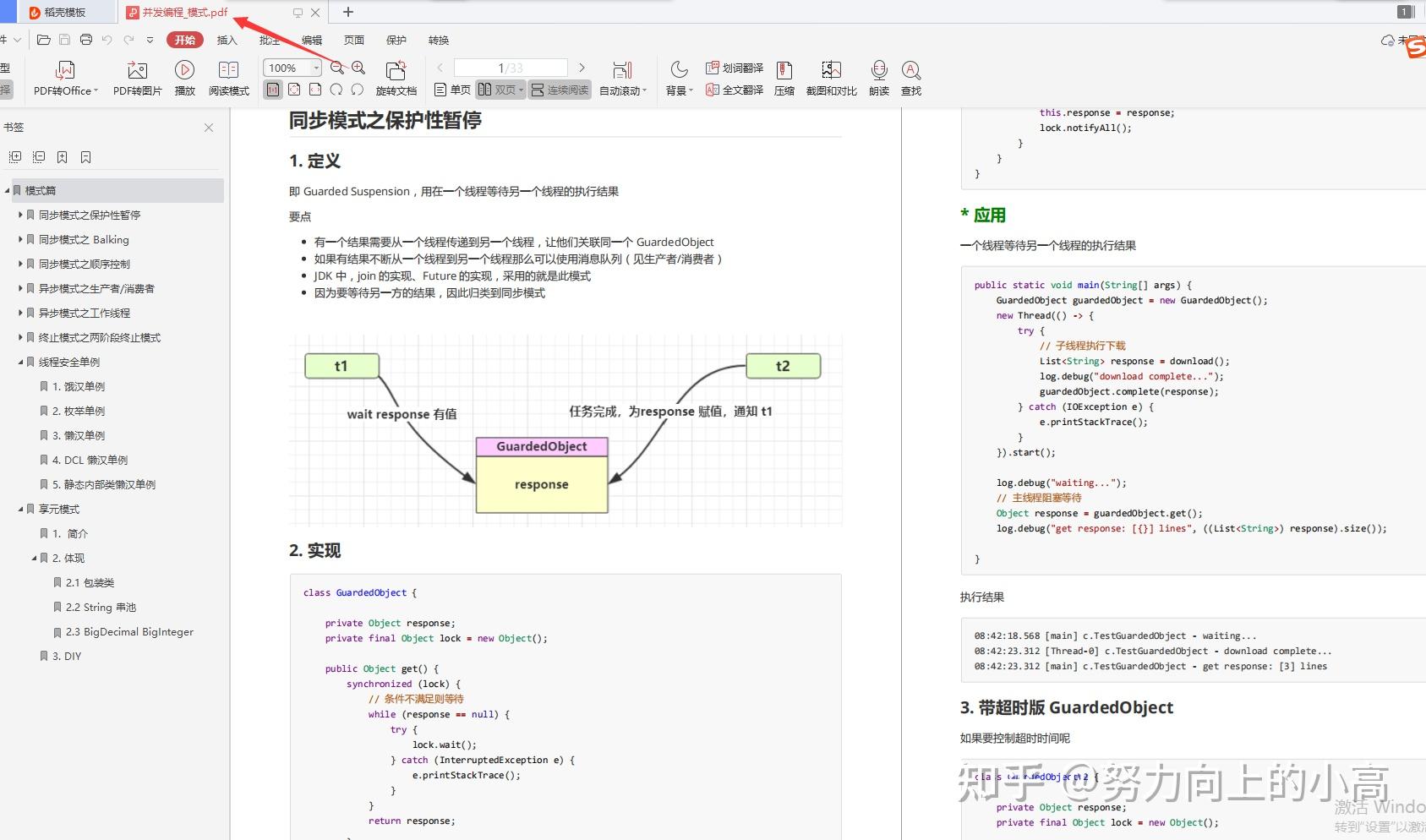
Task: Add a new tab with plus button
Action: tap(348, 13)
